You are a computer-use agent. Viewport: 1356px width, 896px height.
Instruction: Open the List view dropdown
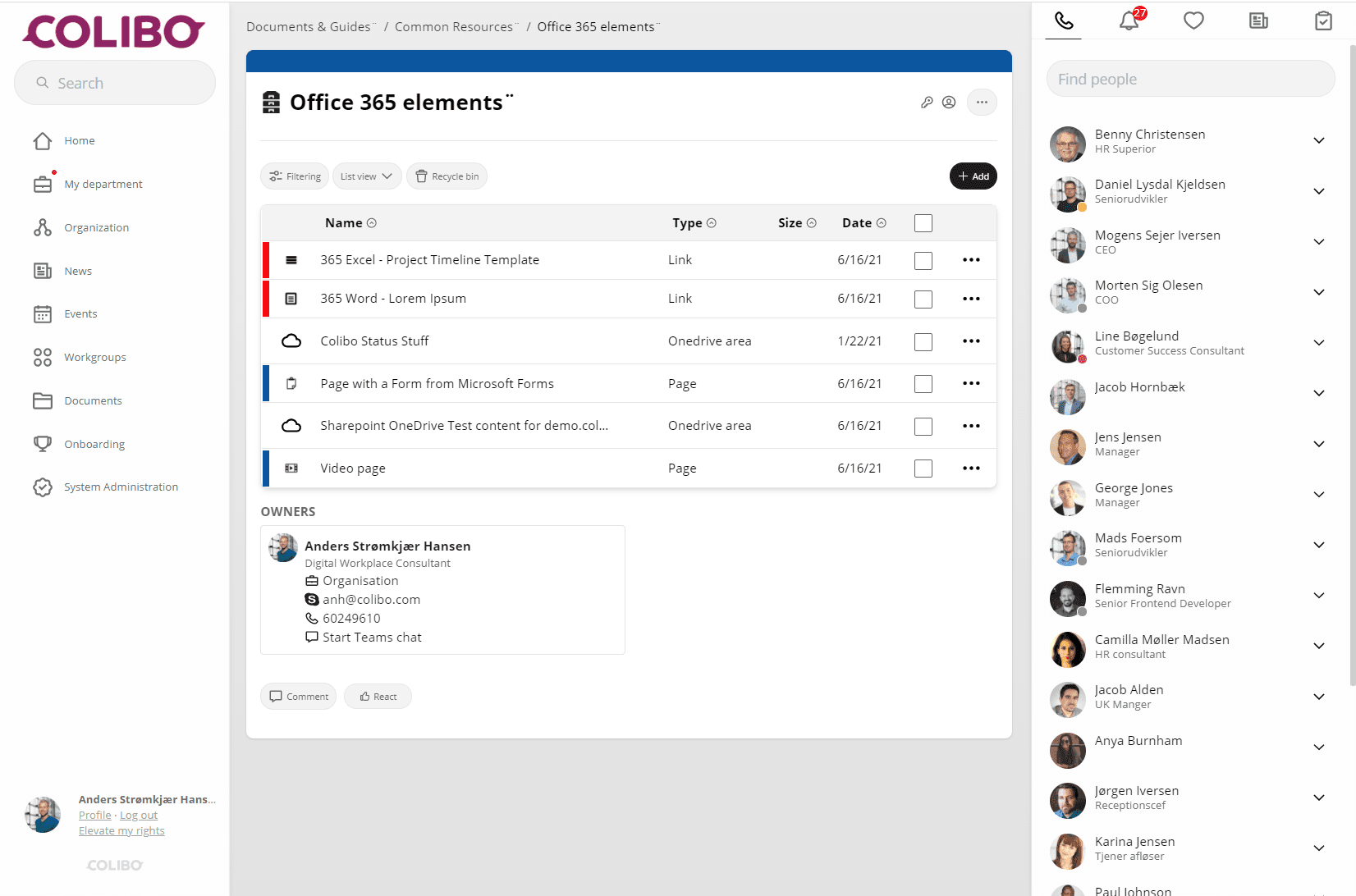tap(367, 176)
